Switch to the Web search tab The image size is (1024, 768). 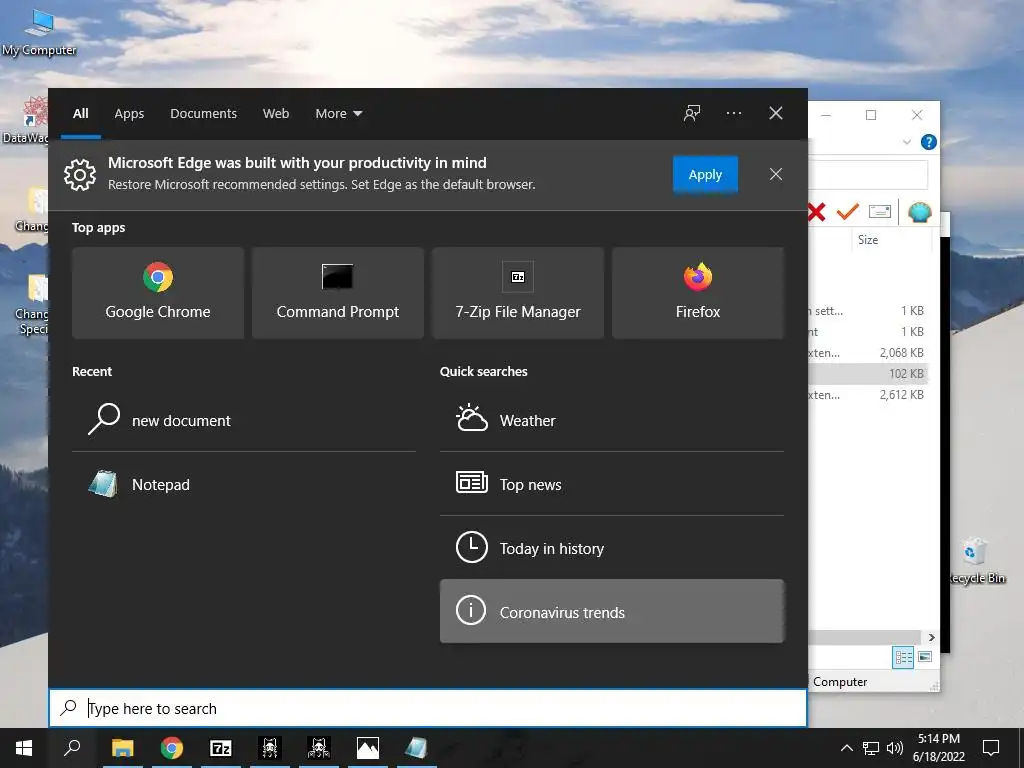click(276, 114)
